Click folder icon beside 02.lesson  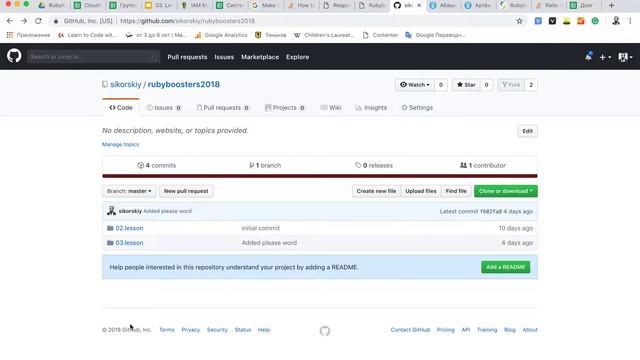pos(110,228)
